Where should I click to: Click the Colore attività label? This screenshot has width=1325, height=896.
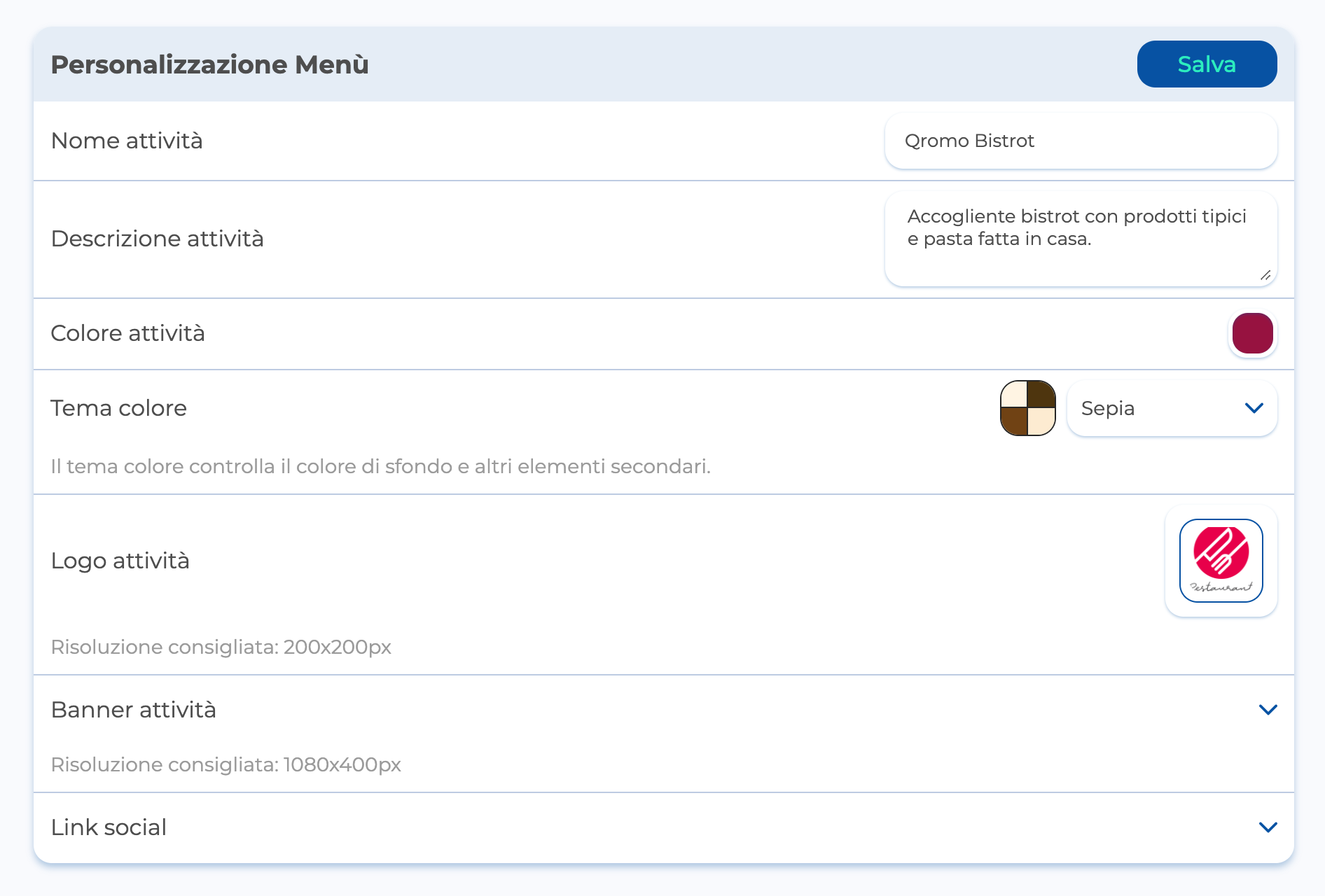(128, 333)
